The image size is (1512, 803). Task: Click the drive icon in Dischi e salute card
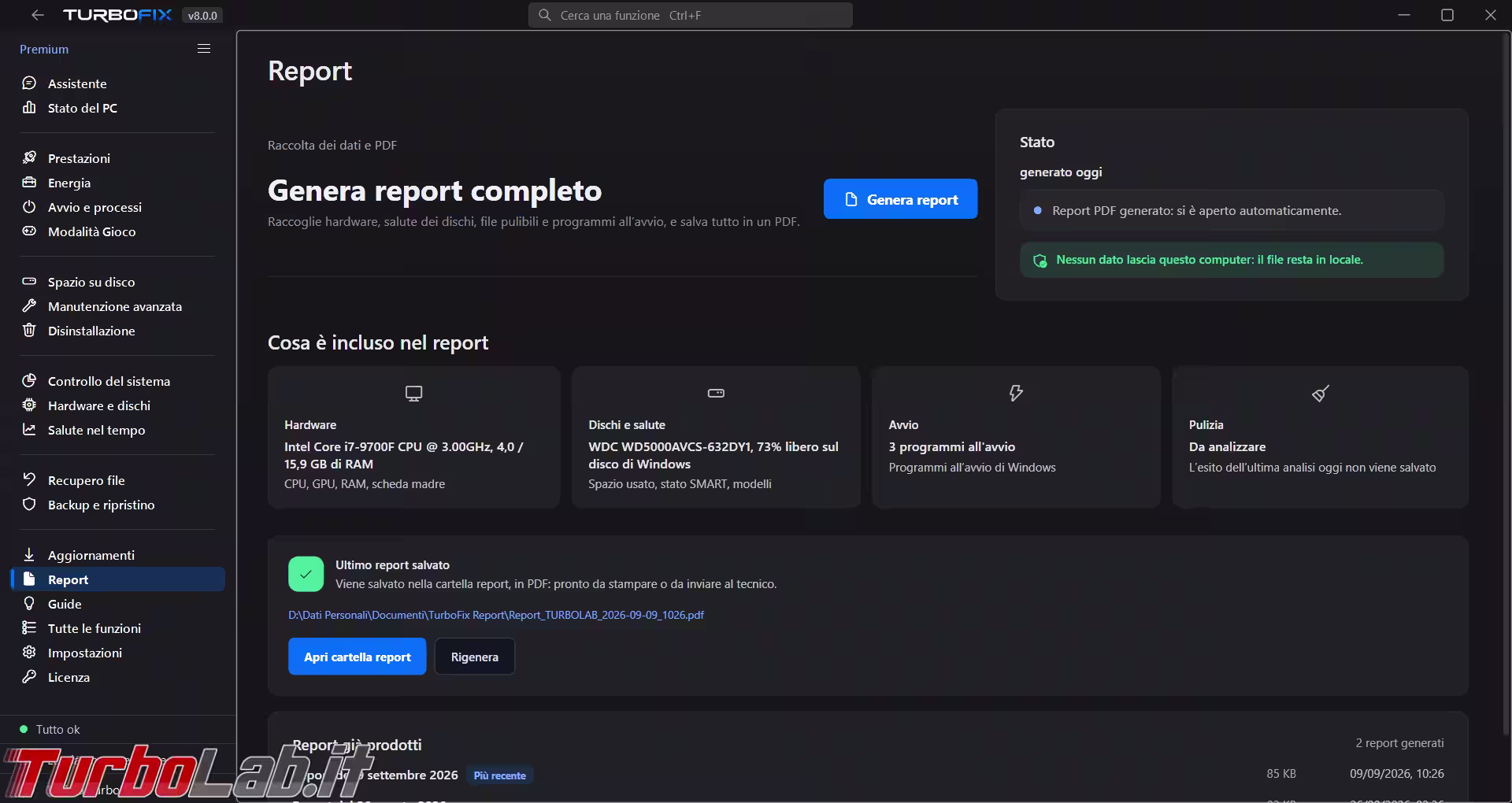tap(716, 393)
